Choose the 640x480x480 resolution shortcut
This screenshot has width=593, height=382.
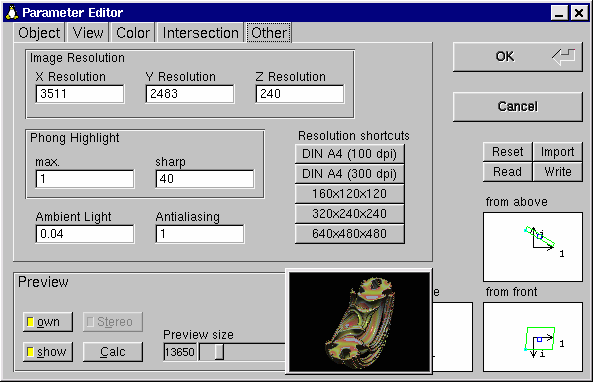(x=349, y=234)
